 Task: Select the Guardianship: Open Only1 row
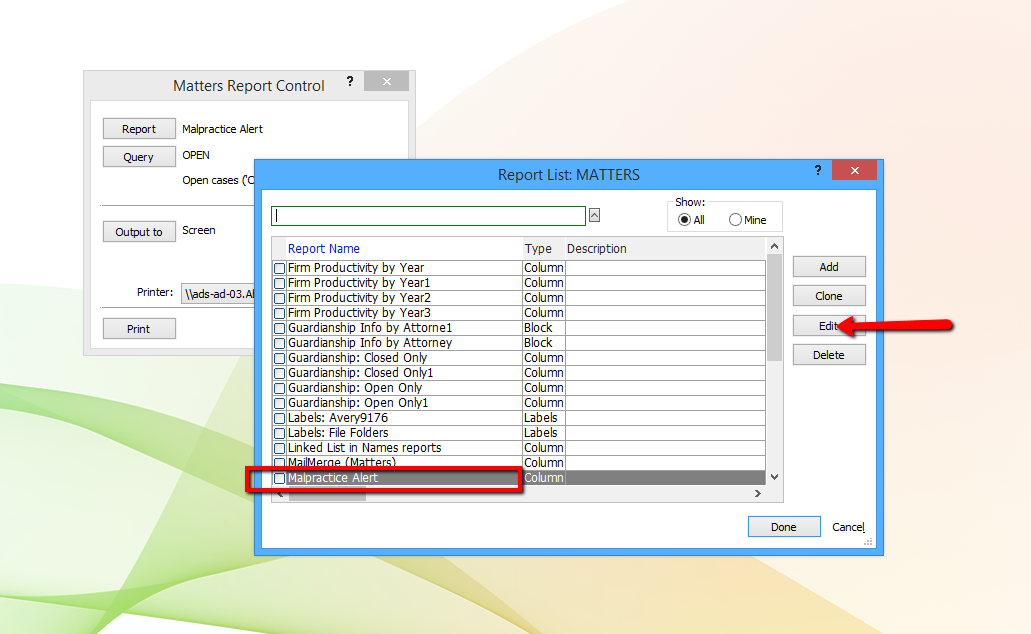click(519, 402)
